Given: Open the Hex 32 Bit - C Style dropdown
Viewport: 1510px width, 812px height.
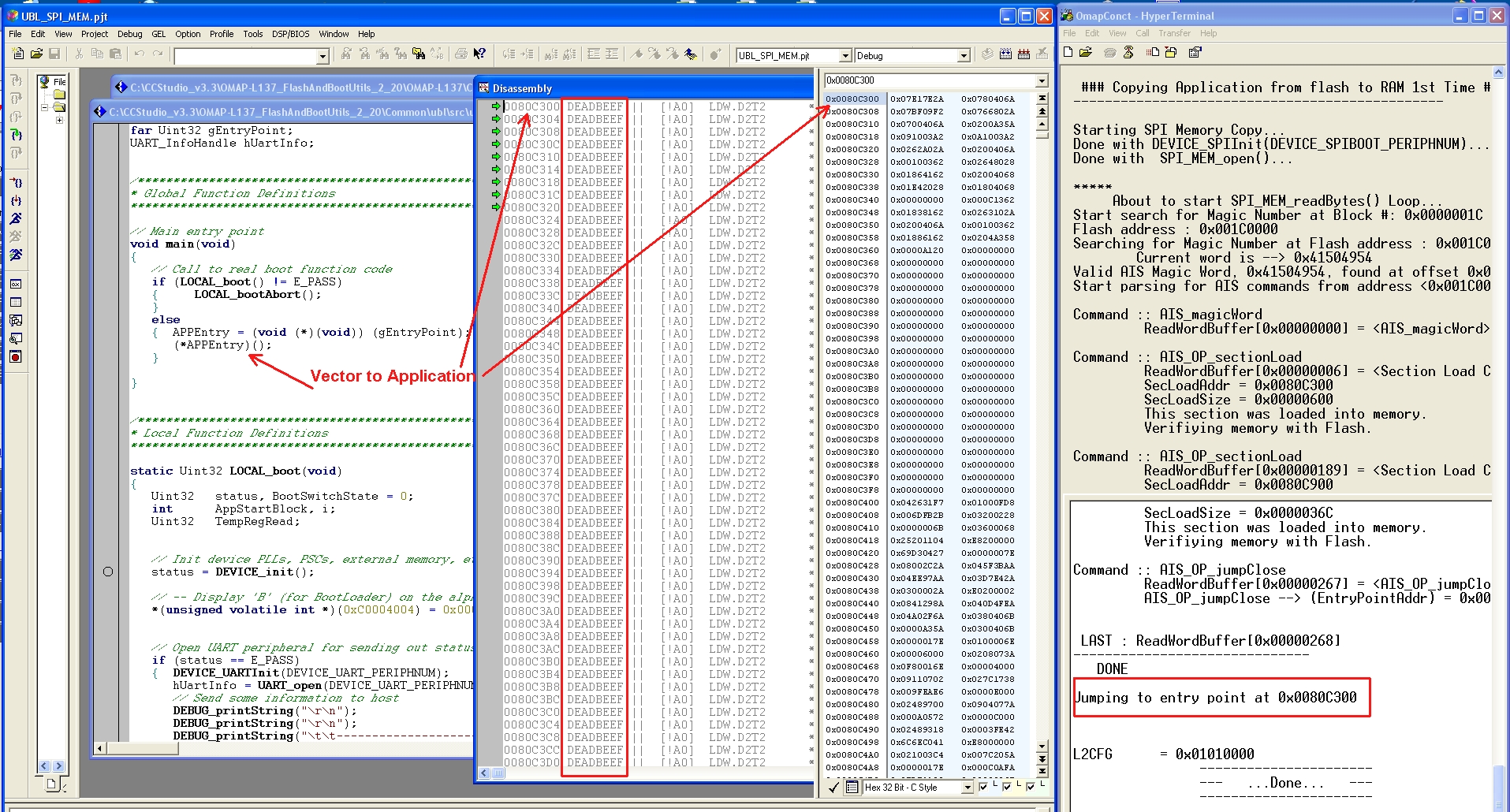Looking at the screenshot, I should pyautogui.click(x=968, y=787).
